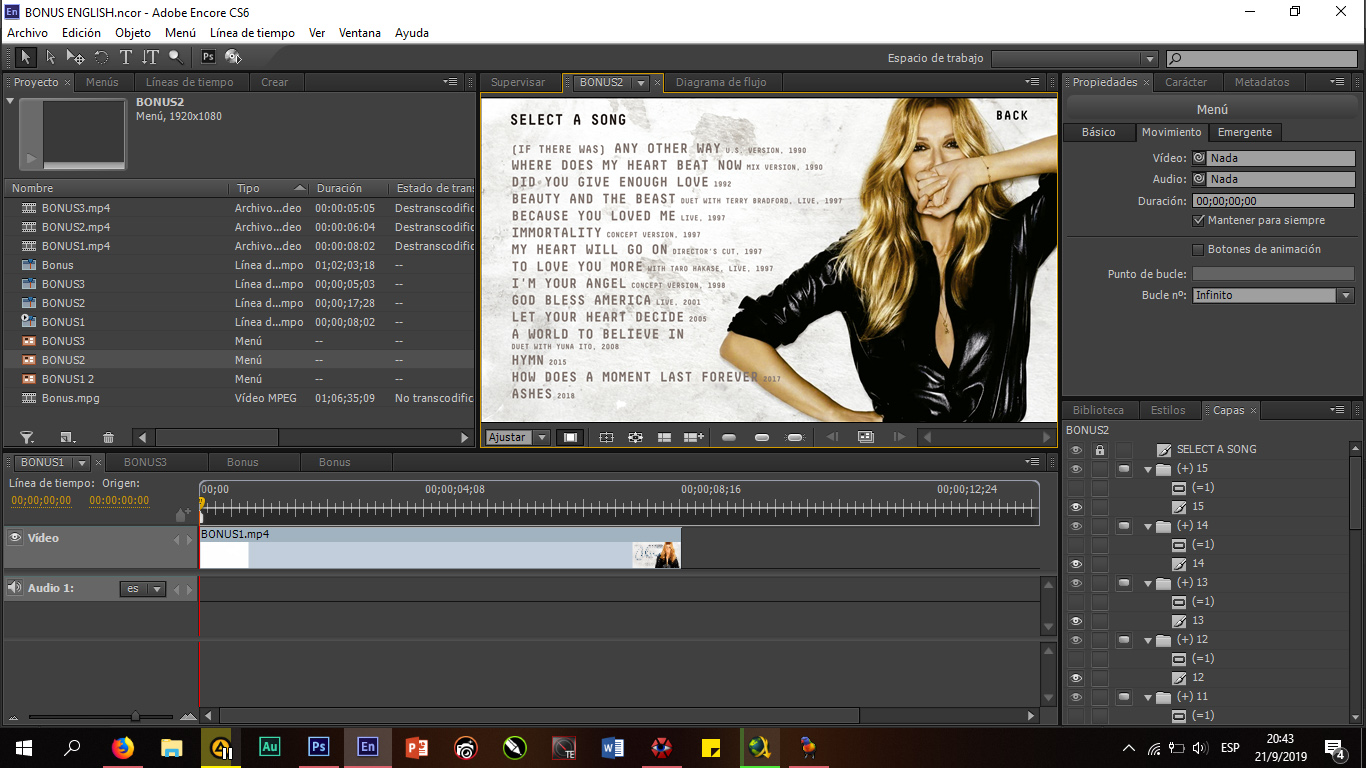
Task: Collapse the (+) 13 layer group
Action: tap(1148, 583)
